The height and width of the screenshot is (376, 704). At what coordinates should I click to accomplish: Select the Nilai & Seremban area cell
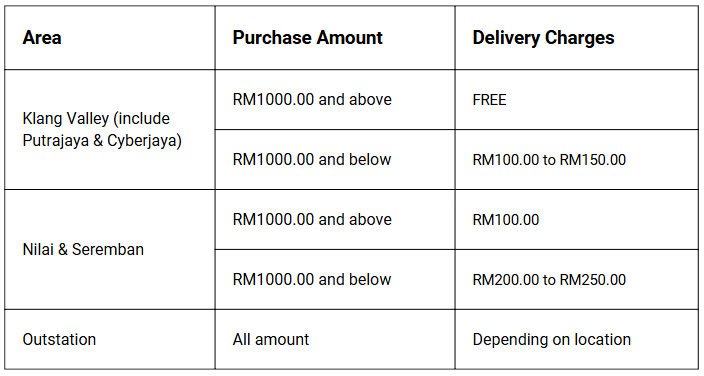[x=110, y=249]
